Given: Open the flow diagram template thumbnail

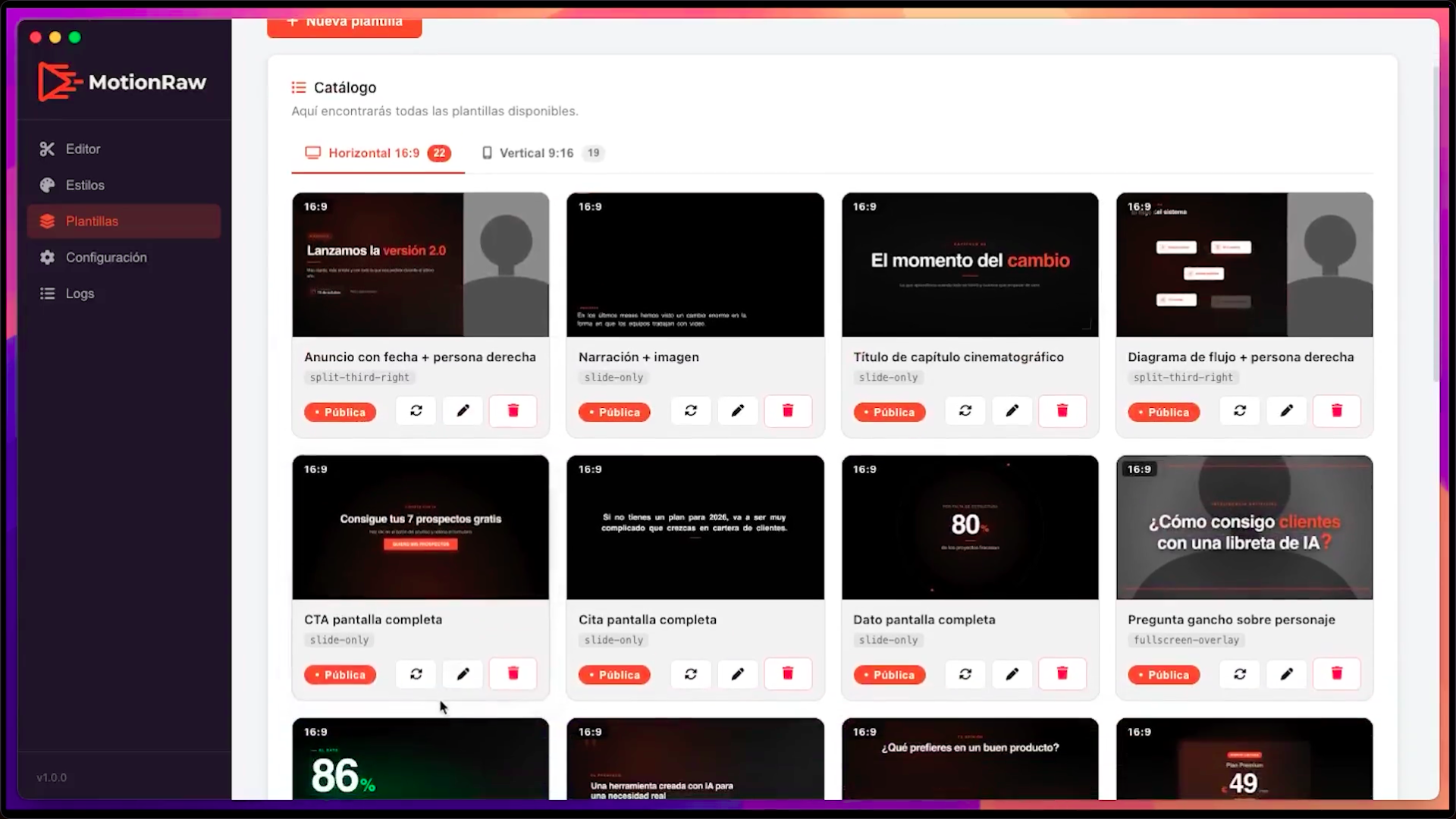Looking at the screenshot, I should [x=1244, y=265].
